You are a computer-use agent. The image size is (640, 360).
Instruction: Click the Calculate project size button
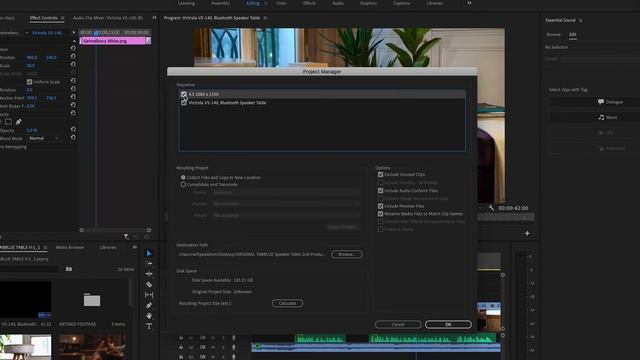tap(287, 303)
